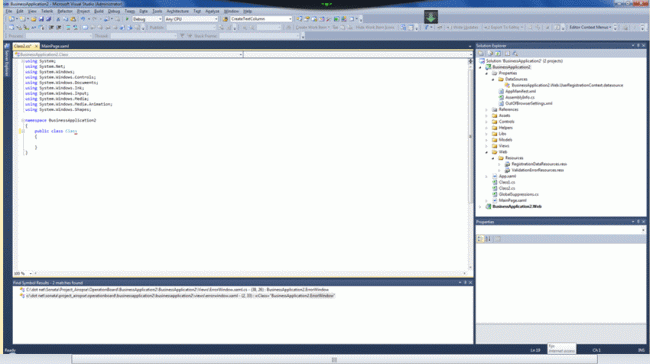The image size is (650, 364).
Task: Click the Paste toolbar icon
Action: pyautogui.click(x=73, y=19)
